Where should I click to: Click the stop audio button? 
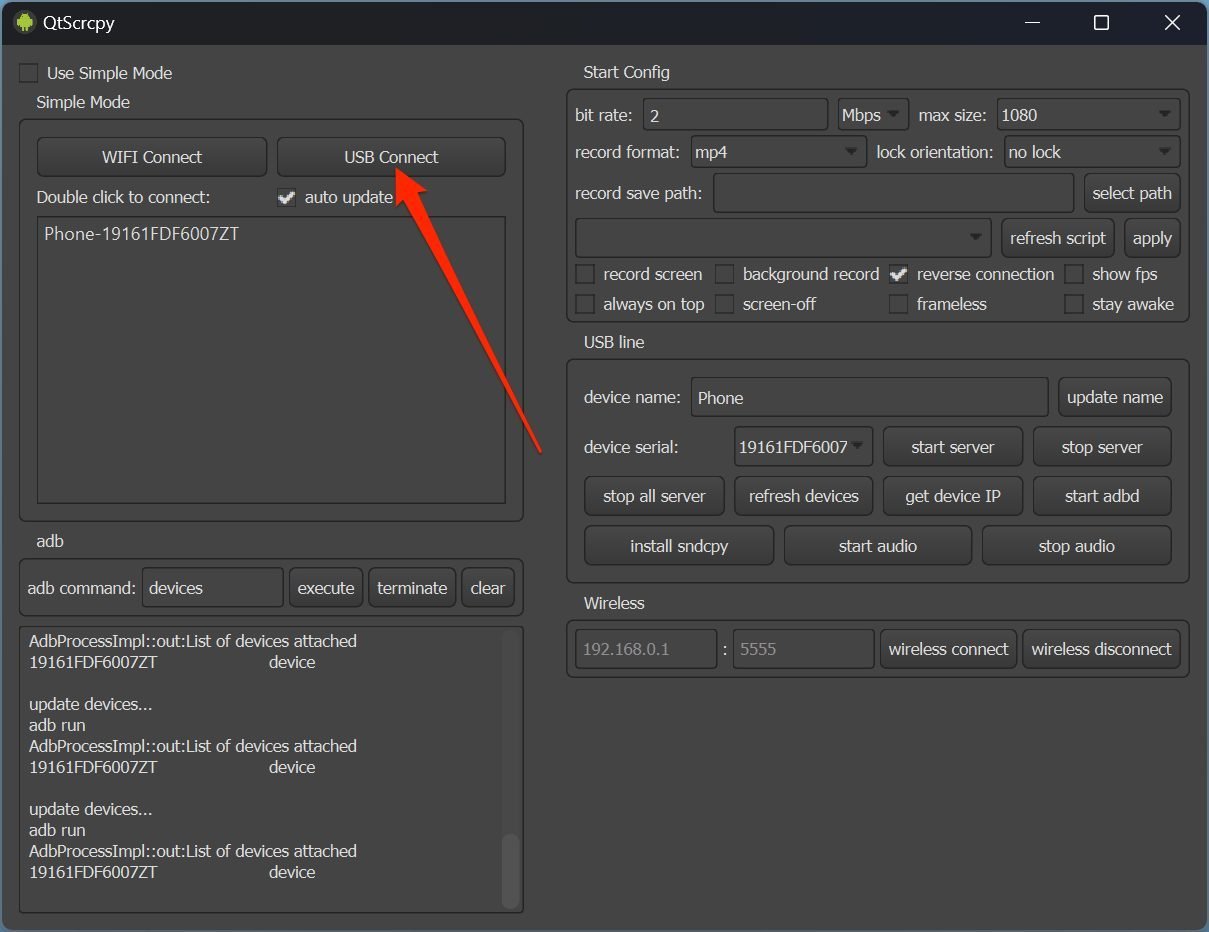click(1077, 546)
